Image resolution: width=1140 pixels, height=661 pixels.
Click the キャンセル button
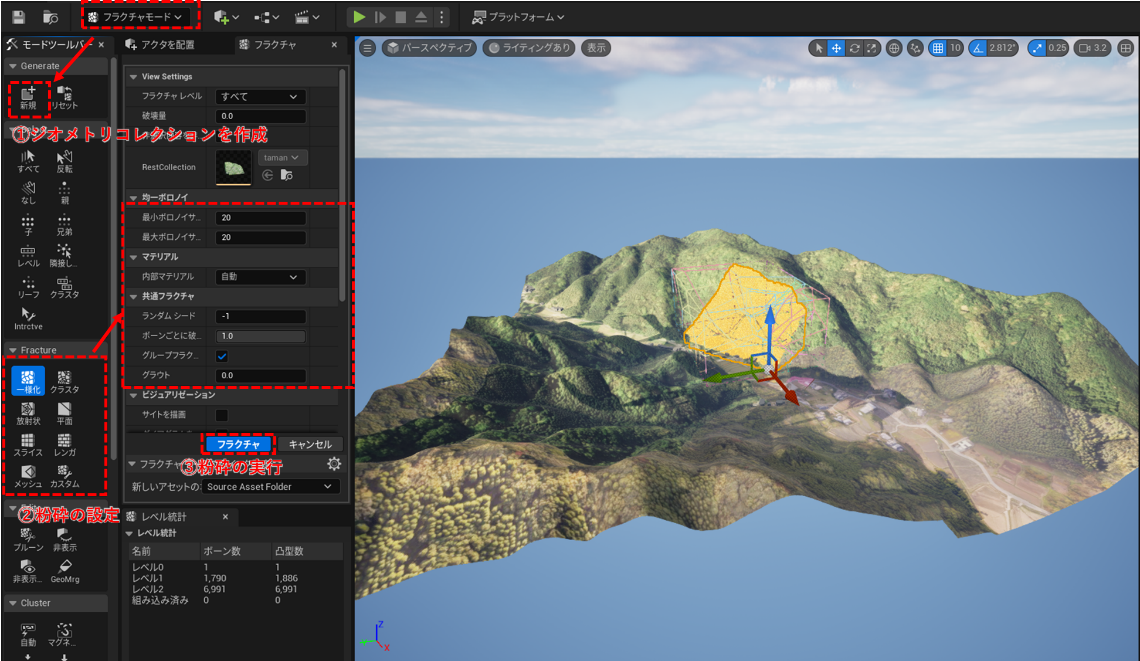[309, 444]
